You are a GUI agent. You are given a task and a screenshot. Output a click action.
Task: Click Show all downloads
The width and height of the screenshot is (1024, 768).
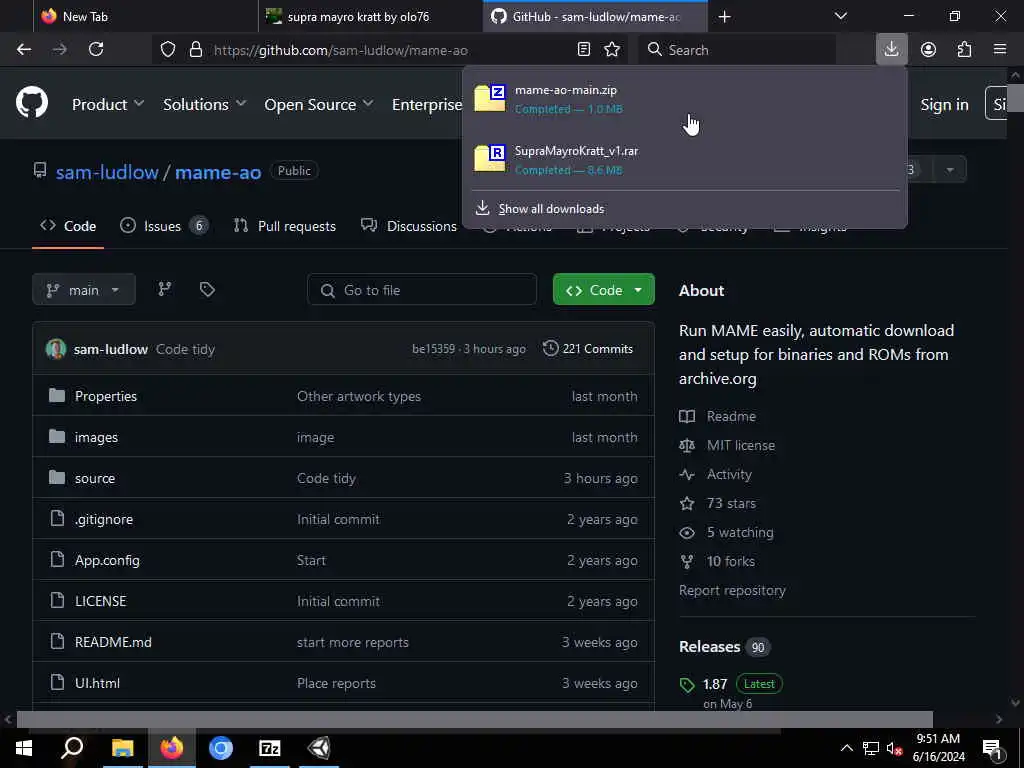[551, 209]
